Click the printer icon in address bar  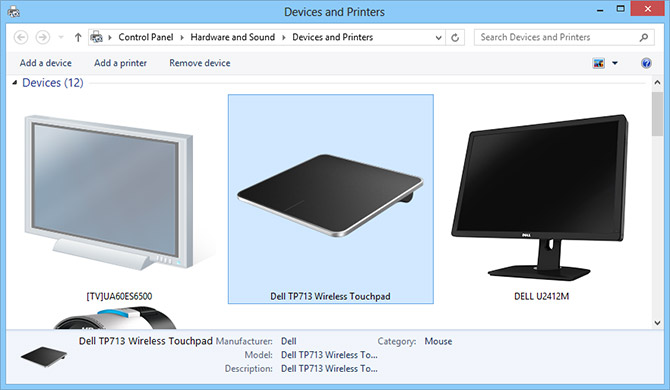point(97,37)
